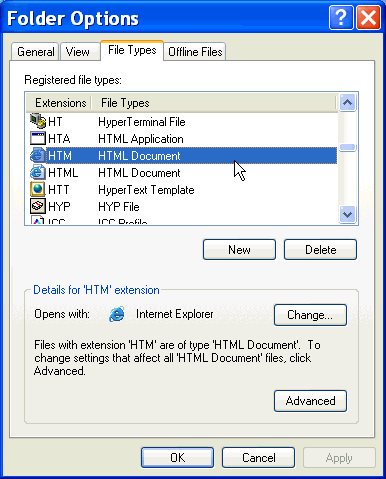Click the list scrollbar down arrow
The width and height of the screenshot is (386, 479).
(x=348, y=214)
